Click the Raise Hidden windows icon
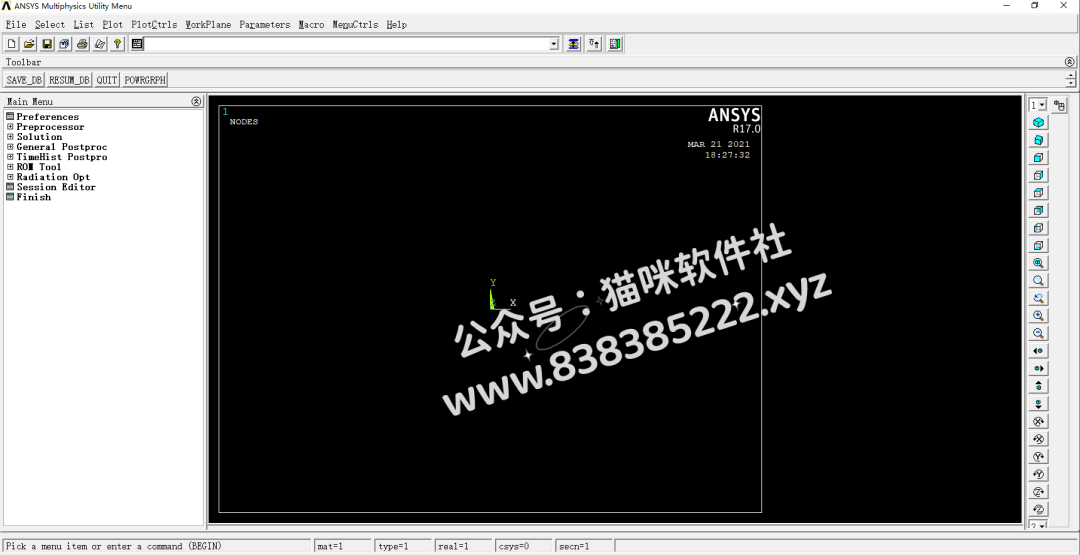 click(x=573, y=44)
